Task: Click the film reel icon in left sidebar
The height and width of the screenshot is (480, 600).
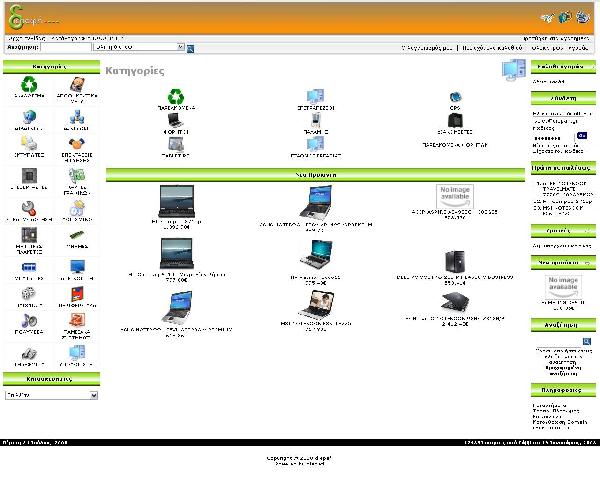Action: [28, 291]
